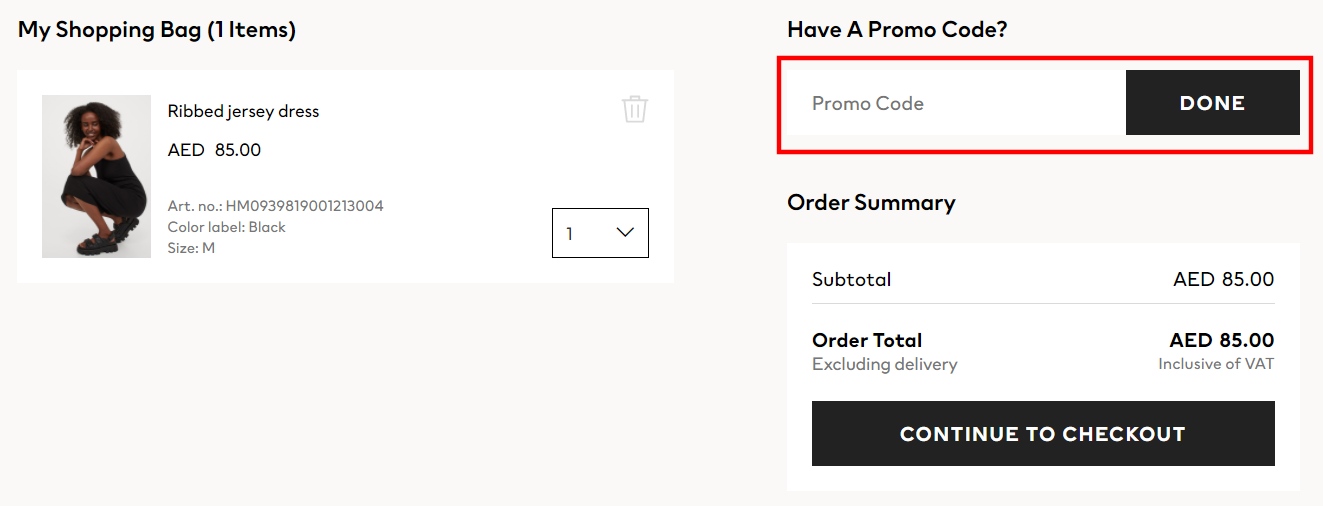Click the Promo Code input field

click(955, 103)
